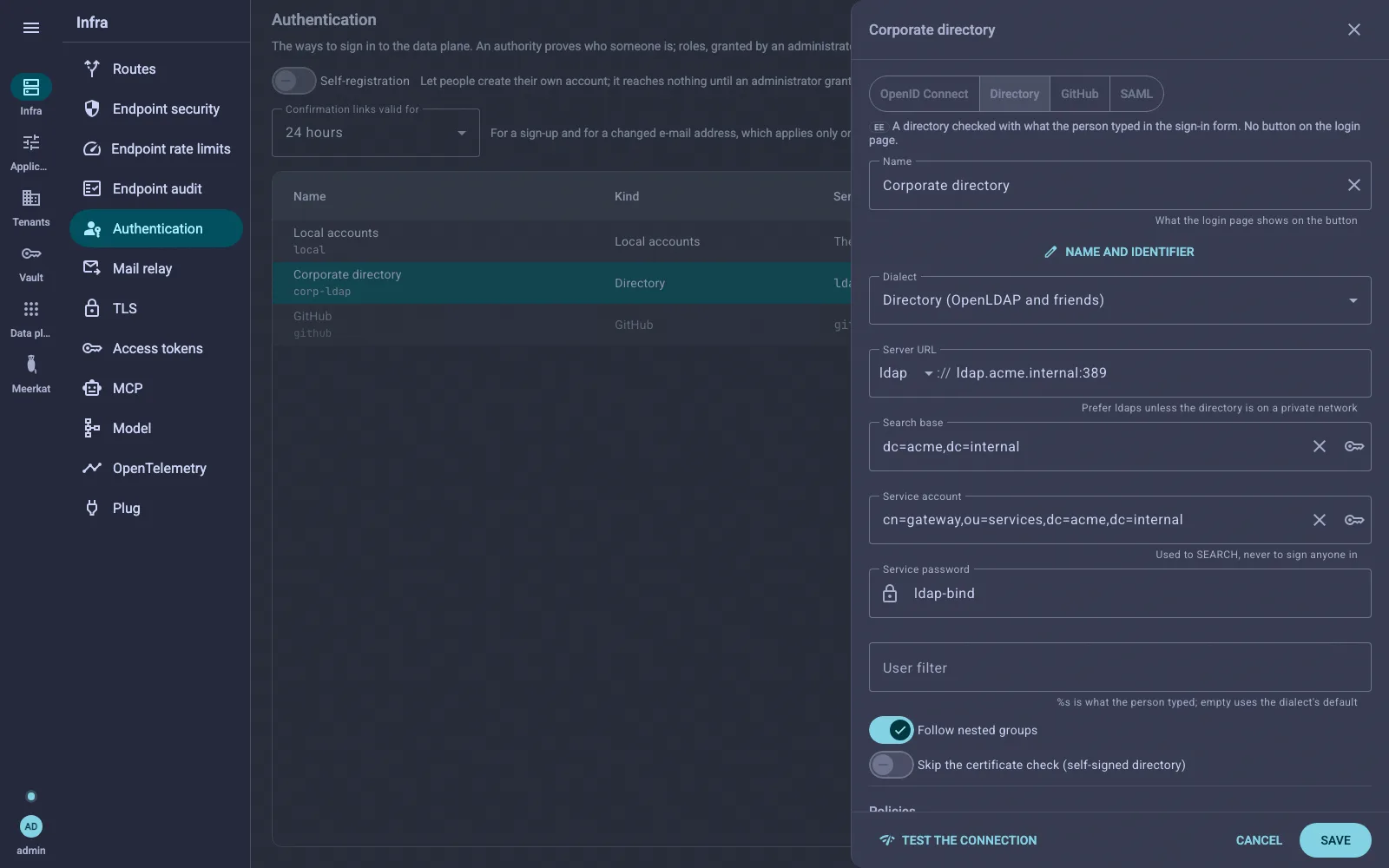
Task: Click TEST THE CONNECTION button
Action: 958,840
